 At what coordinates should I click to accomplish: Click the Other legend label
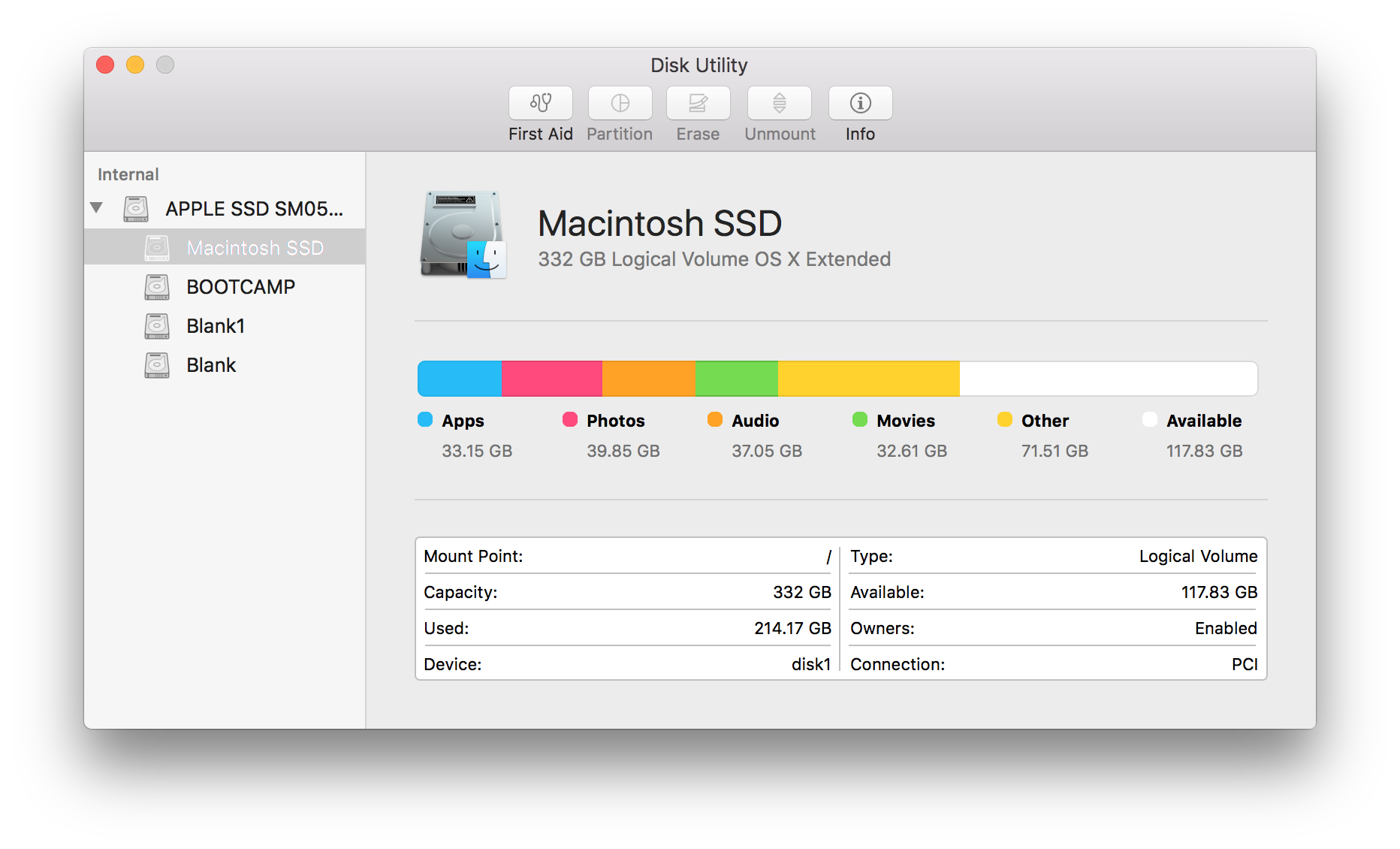(x=1045, y=421)
